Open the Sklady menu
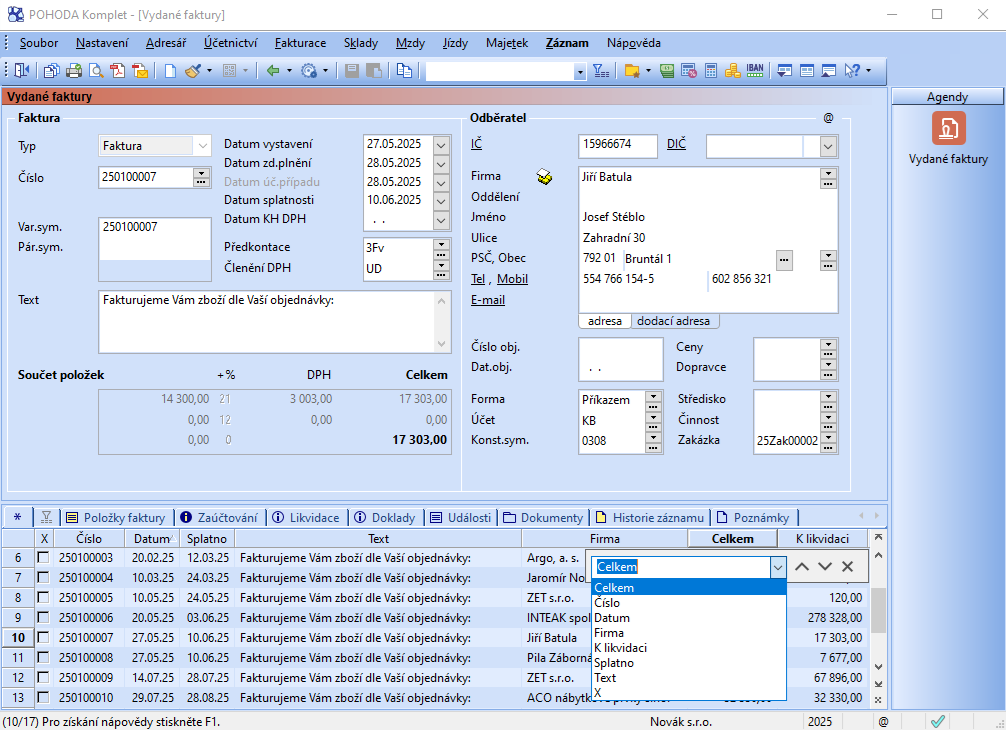The height and width of the screenshot is (730, 1006). [x=361, y=43]
